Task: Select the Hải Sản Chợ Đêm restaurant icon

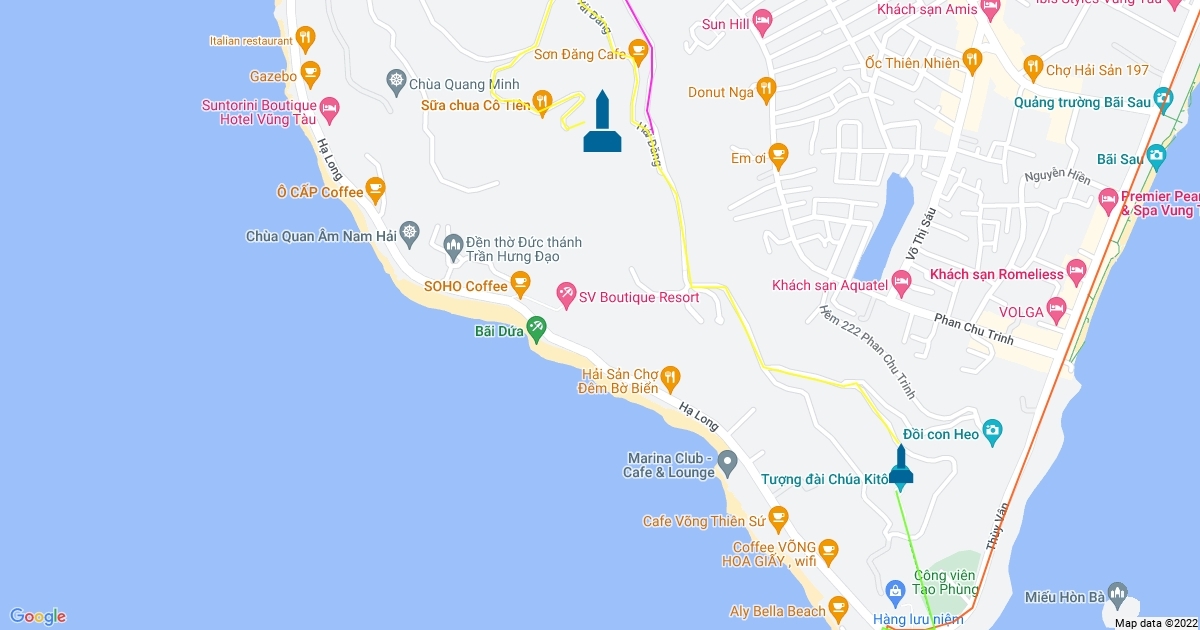Action: pyautogui.click(x=671, y=376)
